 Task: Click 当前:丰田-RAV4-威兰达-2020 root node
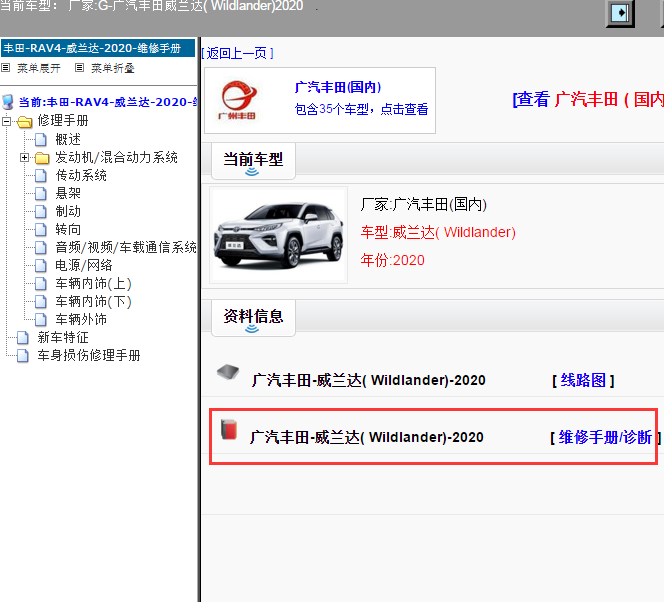tap(108, 102)
